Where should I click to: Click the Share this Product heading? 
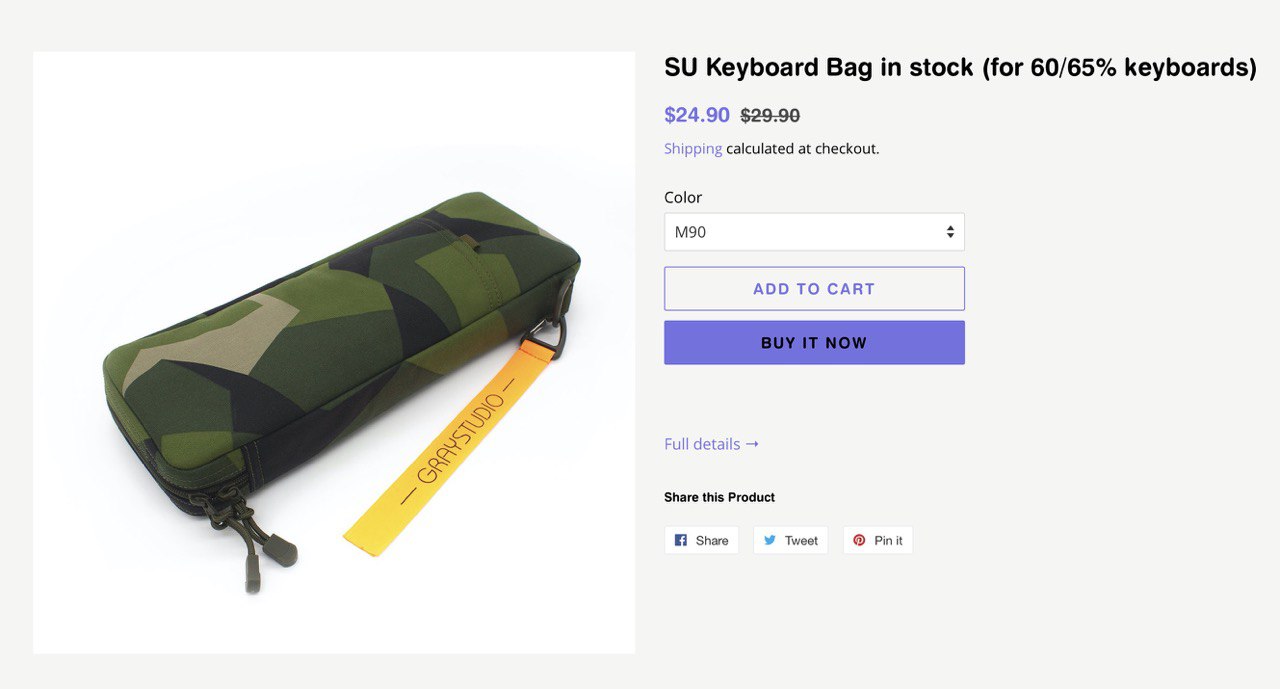(719, 497)
